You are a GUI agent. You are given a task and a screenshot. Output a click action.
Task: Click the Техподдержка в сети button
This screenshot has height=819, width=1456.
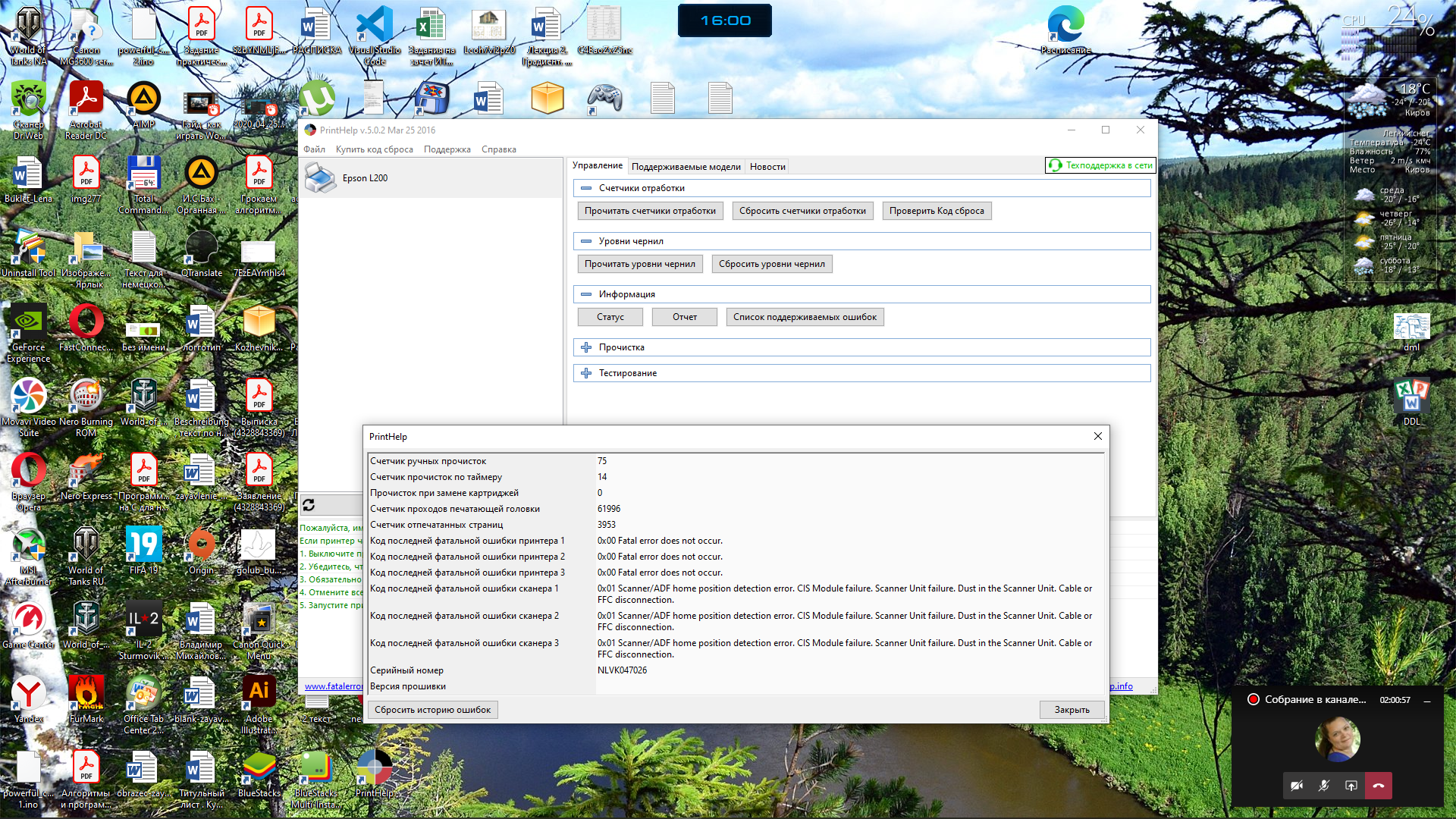tap(1101, 165)
